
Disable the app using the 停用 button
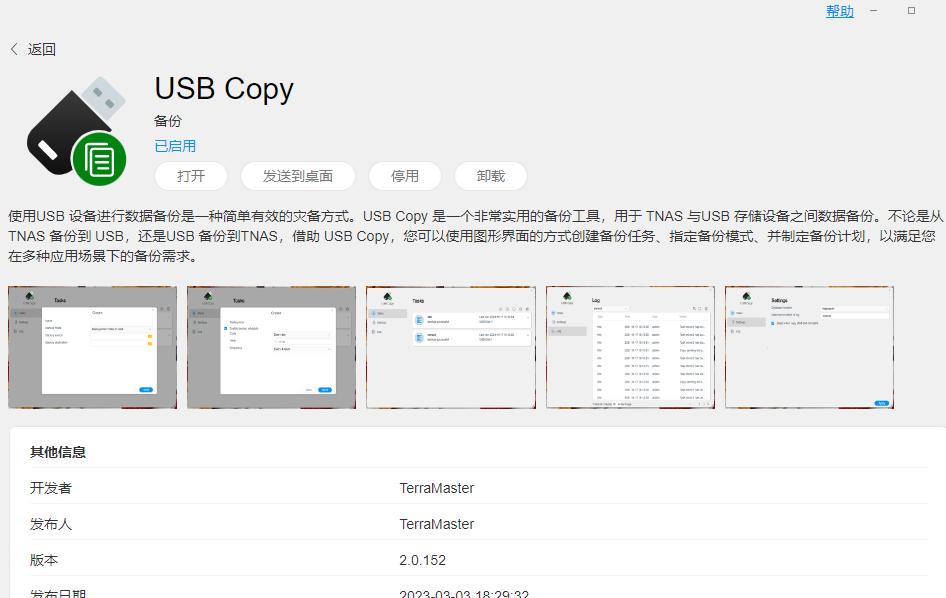(405, 175)
